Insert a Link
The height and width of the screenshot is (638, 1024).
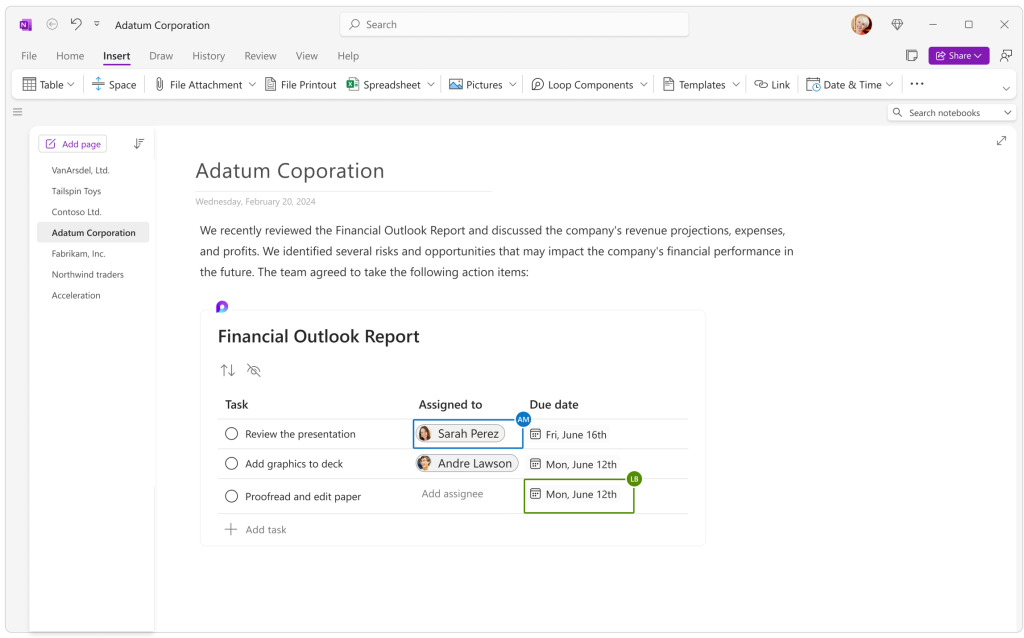tap(772, 84)
